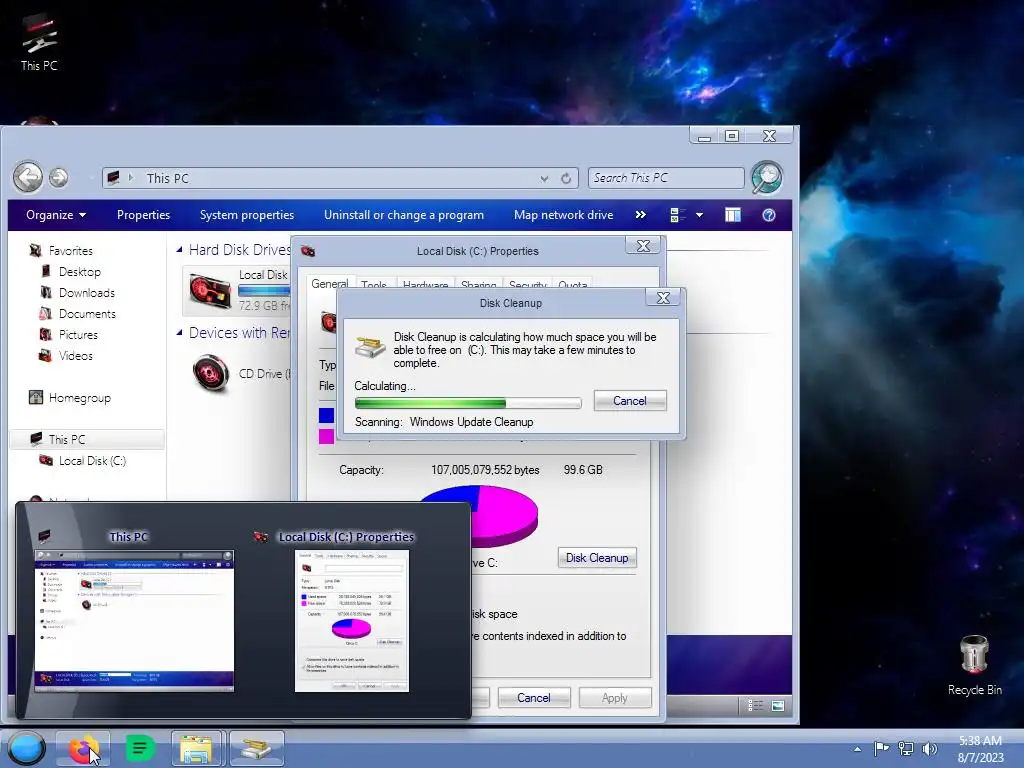The height and width of the screenshot is (768, 1024).
Task: Click Properties in the Explorer toolbar
Action: pos(144,215)
